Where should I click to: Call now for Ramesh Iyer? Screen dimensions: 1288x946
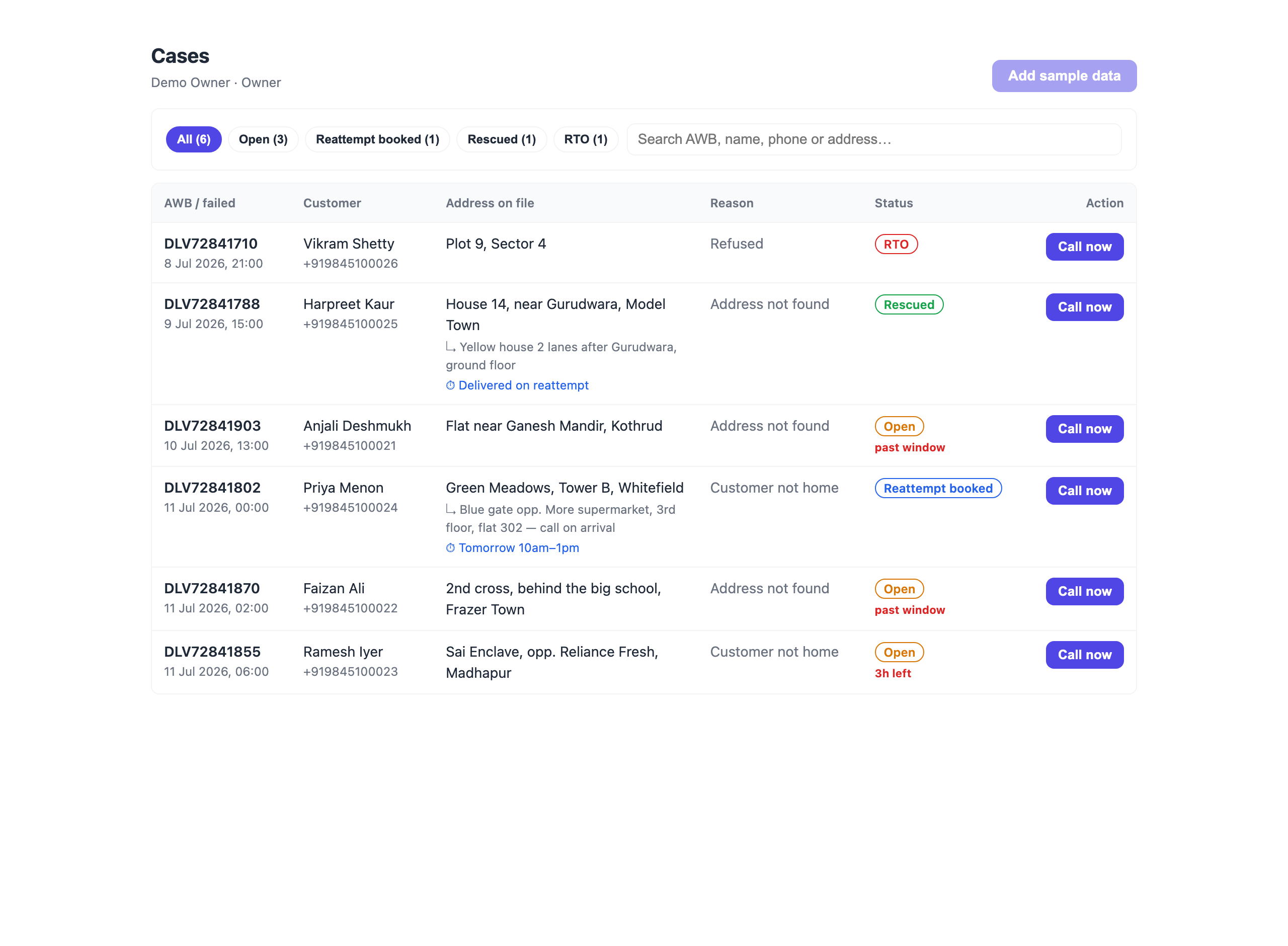[x=1085, y=655]
